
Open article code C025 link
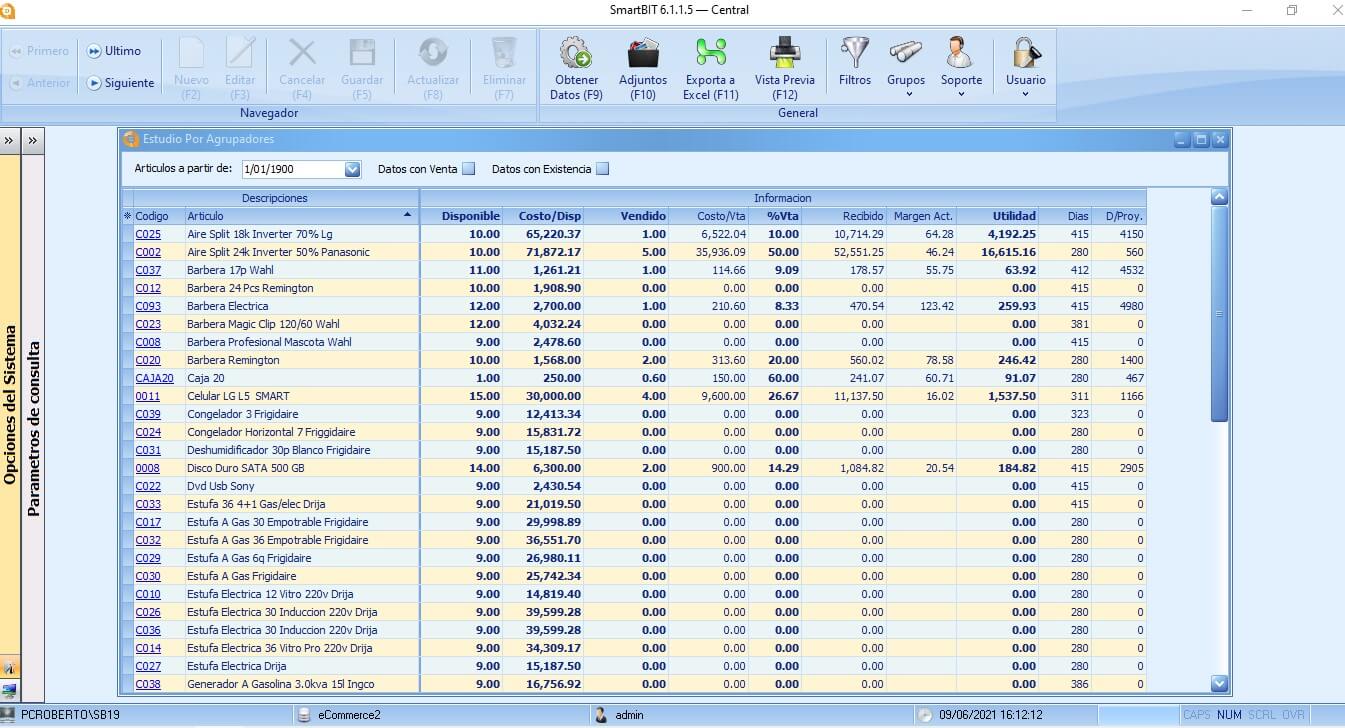point(148,234)
